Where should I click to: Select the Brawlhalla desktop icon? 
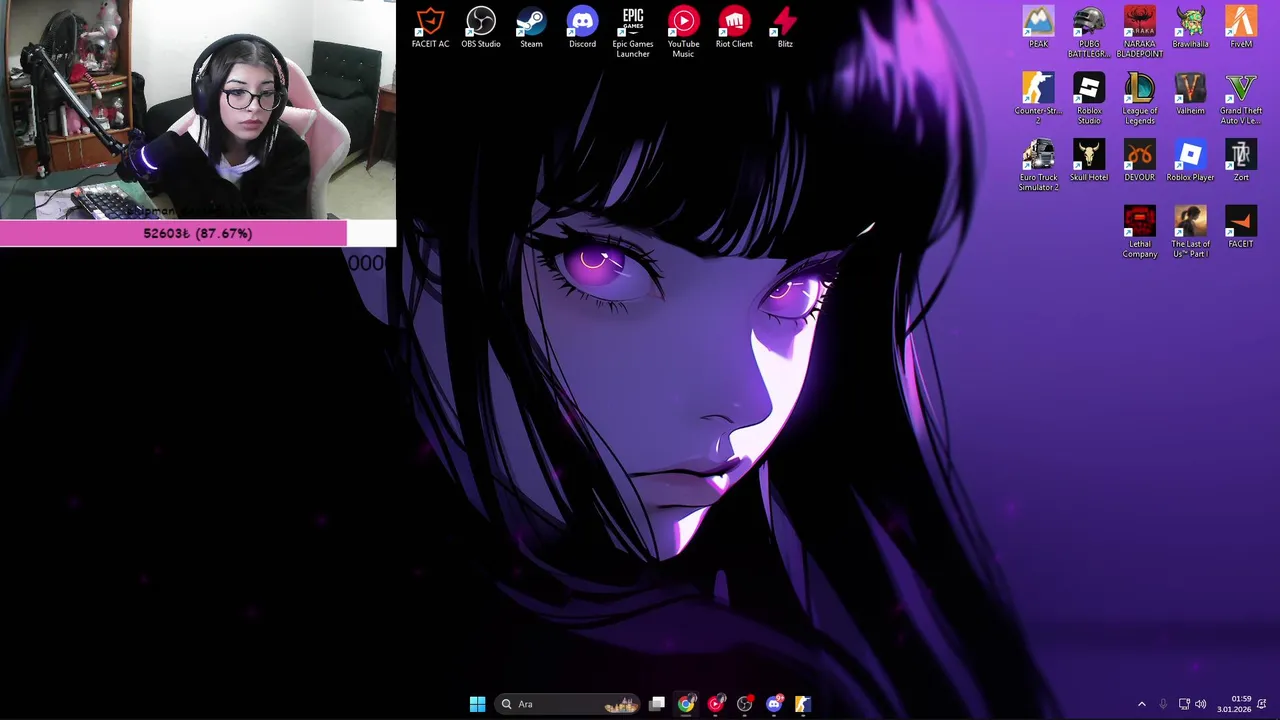click(1190, 28)
